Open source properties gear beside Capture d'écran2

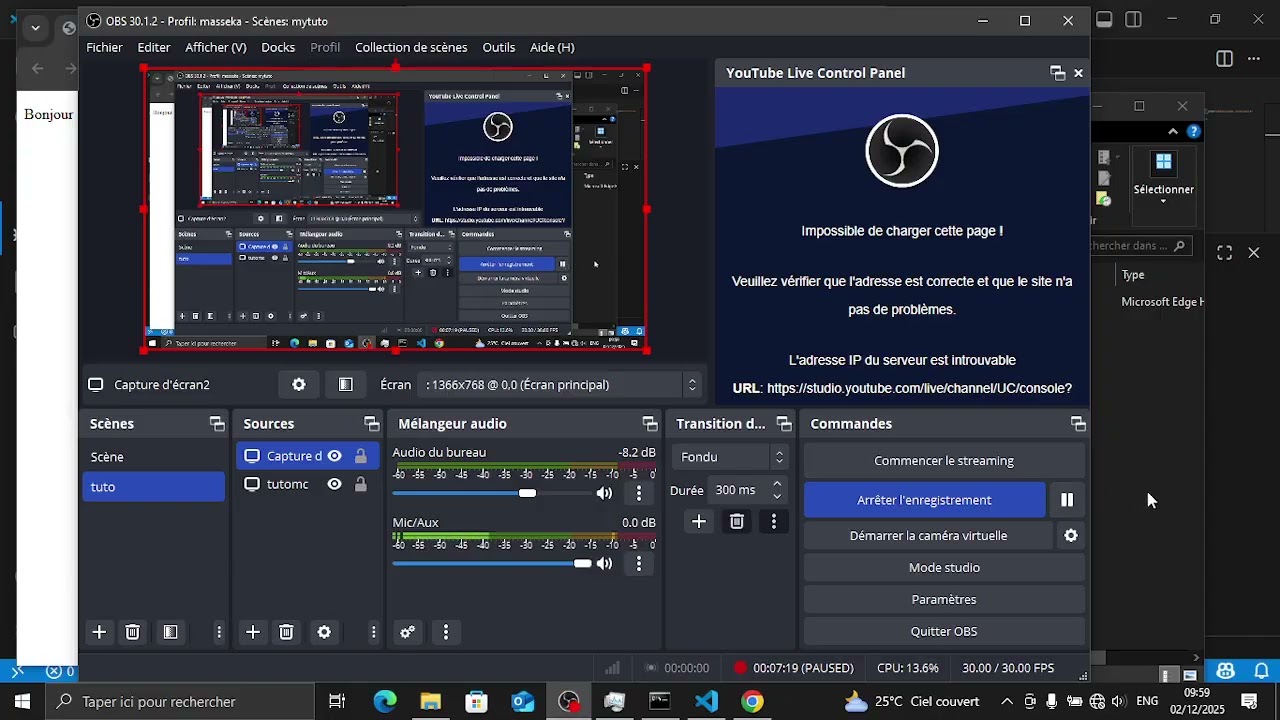[x=299, y=385]
